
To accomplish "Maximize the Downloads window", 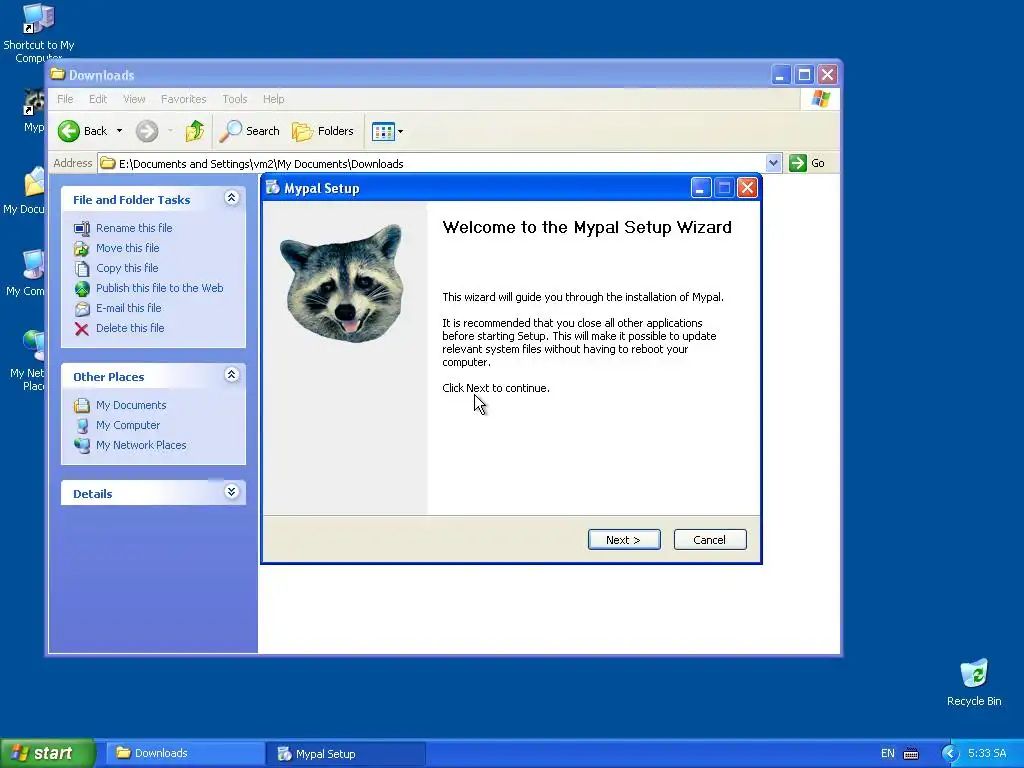I will 804,74.
